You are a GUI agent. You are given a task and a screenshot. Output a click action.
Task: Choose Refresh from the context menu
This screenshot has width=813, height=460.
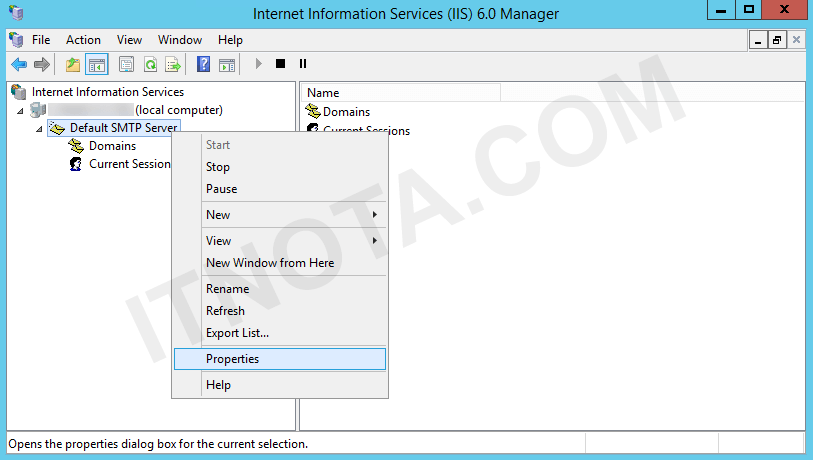click(280, 311)
